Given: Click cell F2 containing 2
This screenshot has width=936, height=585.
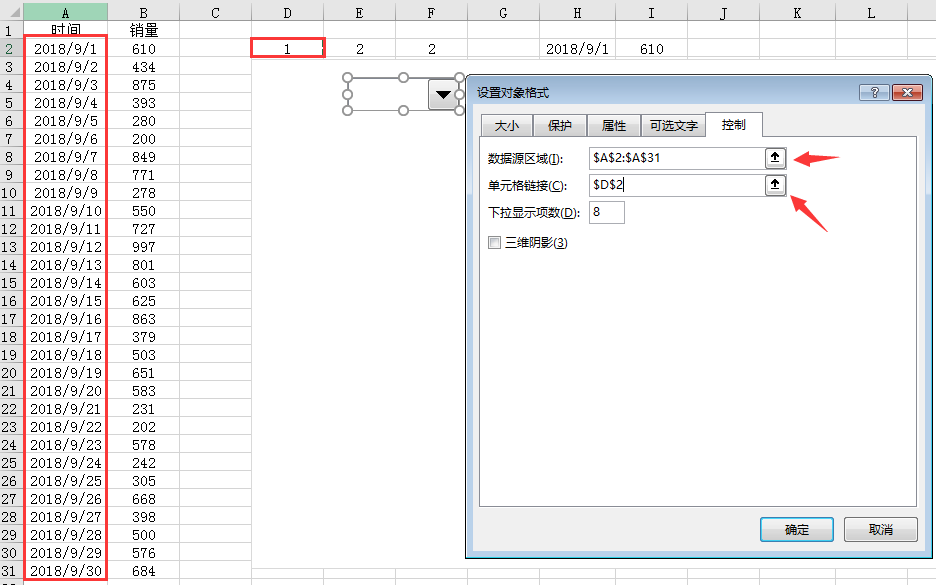Looking at the screenshot, I should [432, 48].
